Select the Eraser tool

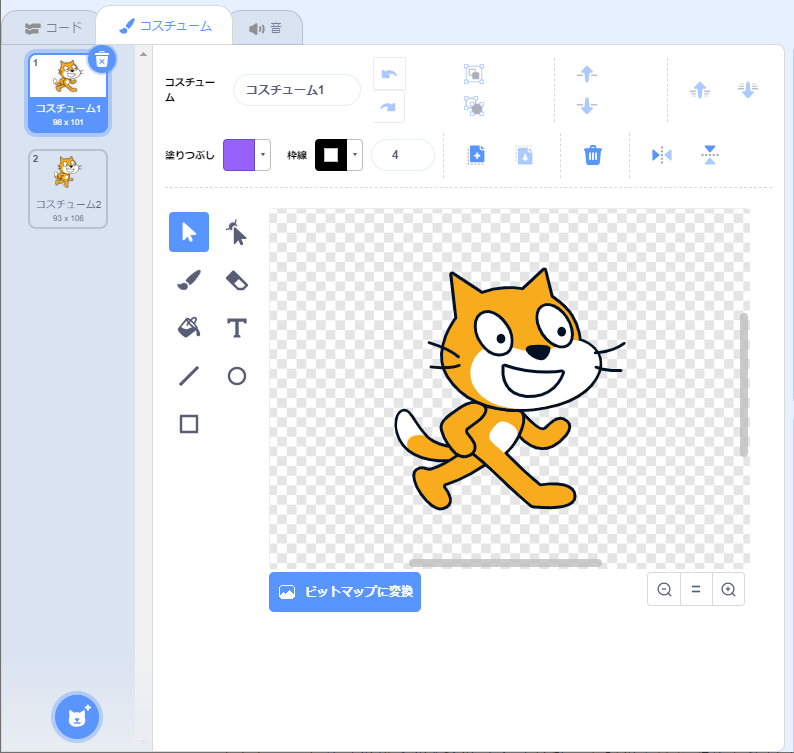pos(236,280)
